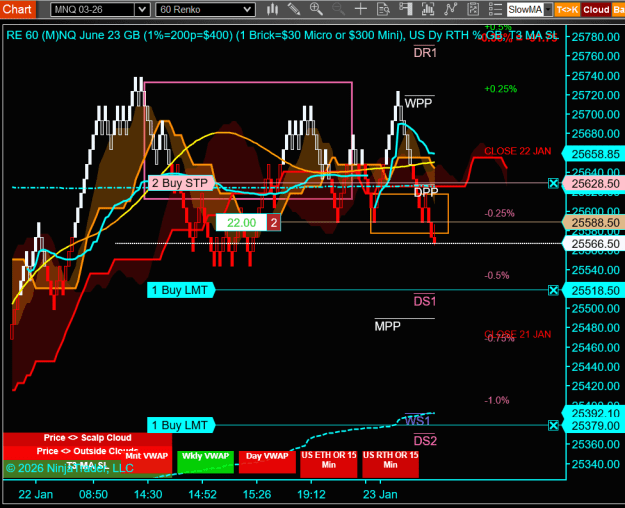The height and width of the screenshot is (508, 625).
Task: Select the 1 Buy LMT label near DS1
Action: click(x=181, y=290)
